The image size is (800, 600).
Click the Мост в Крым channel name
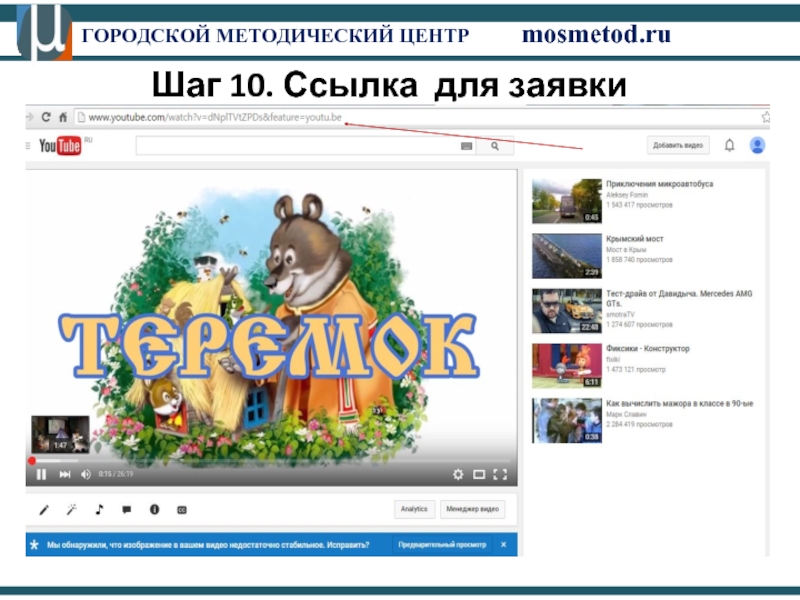[626, 250]
